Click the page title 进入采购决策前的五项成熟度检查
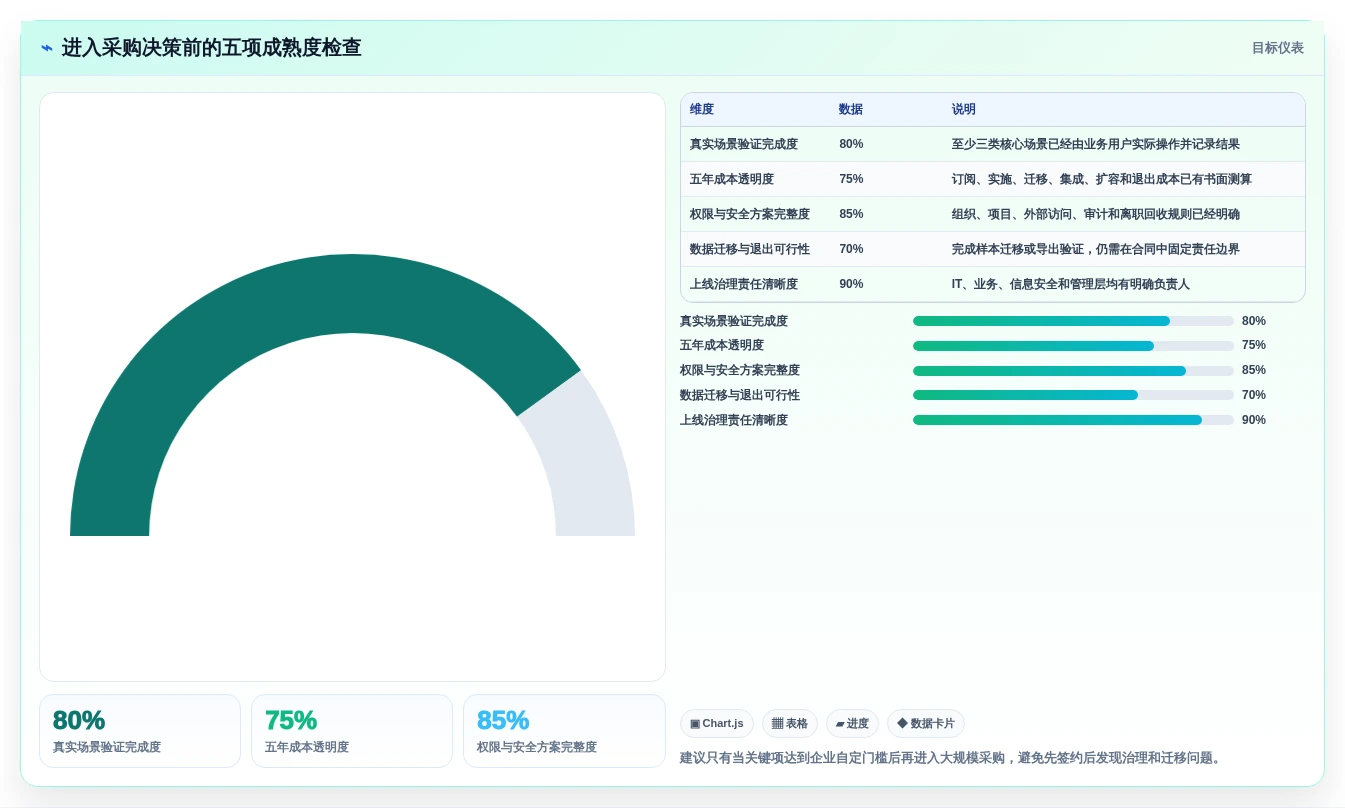 [x=211, y=48]
